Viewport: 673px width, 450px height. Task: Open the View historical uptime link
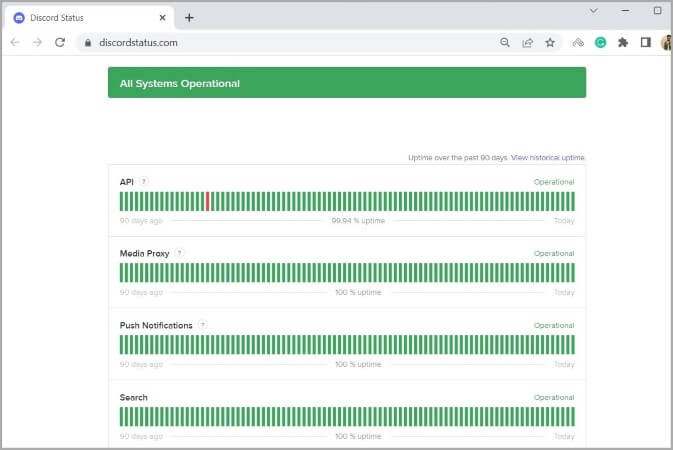tap(548, 158)
